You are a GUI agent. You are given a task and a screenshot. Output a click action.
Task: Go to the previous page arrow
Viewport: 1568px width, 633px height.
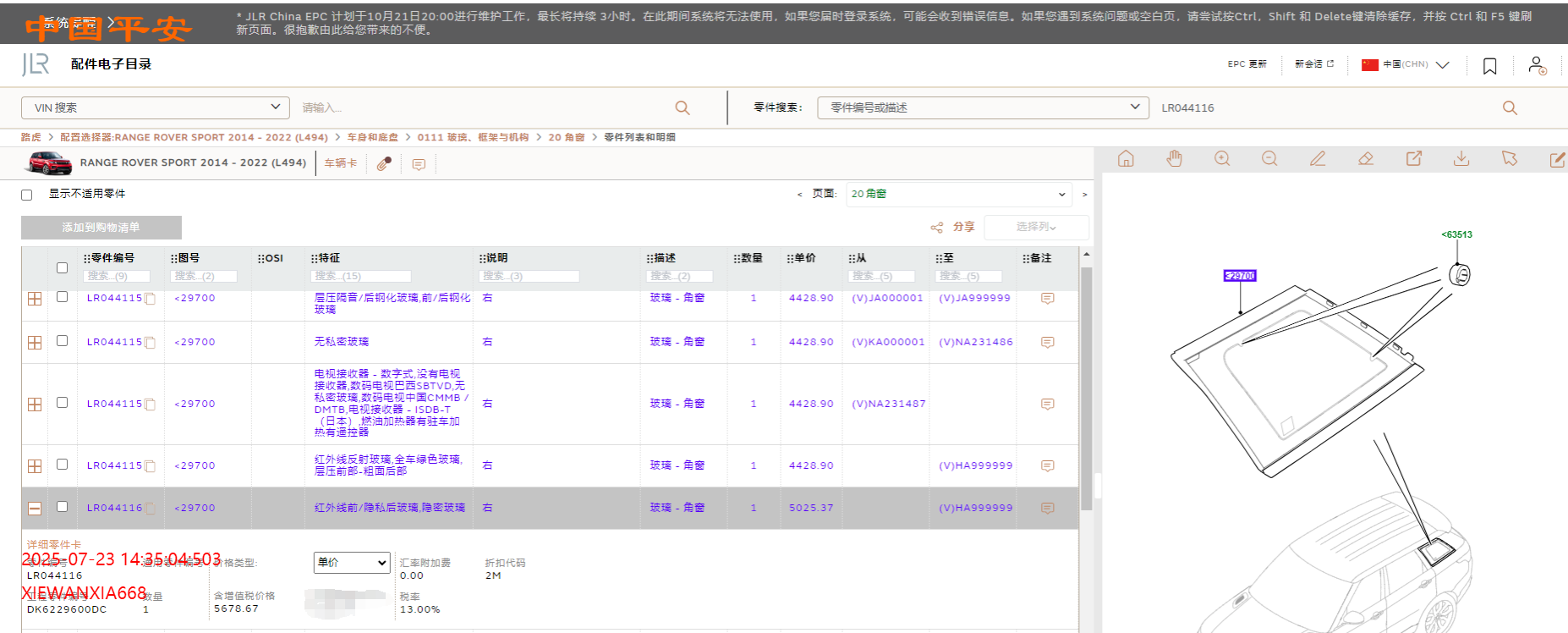(x=799, y=195)
